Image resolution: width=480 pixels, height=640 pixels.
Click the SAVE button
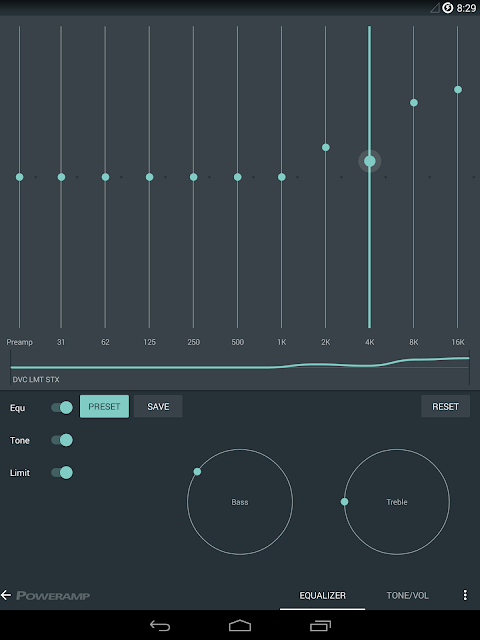158,407
